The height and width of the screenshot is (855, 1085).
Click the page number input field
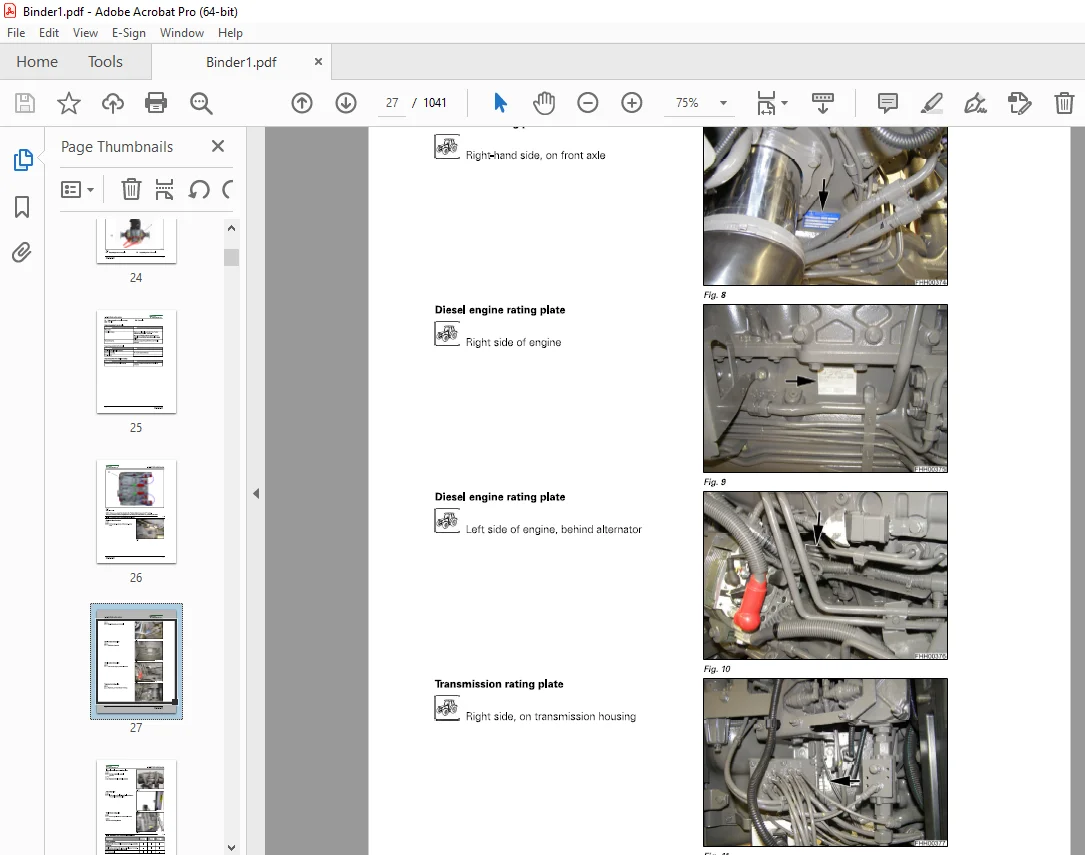(392, 103)
